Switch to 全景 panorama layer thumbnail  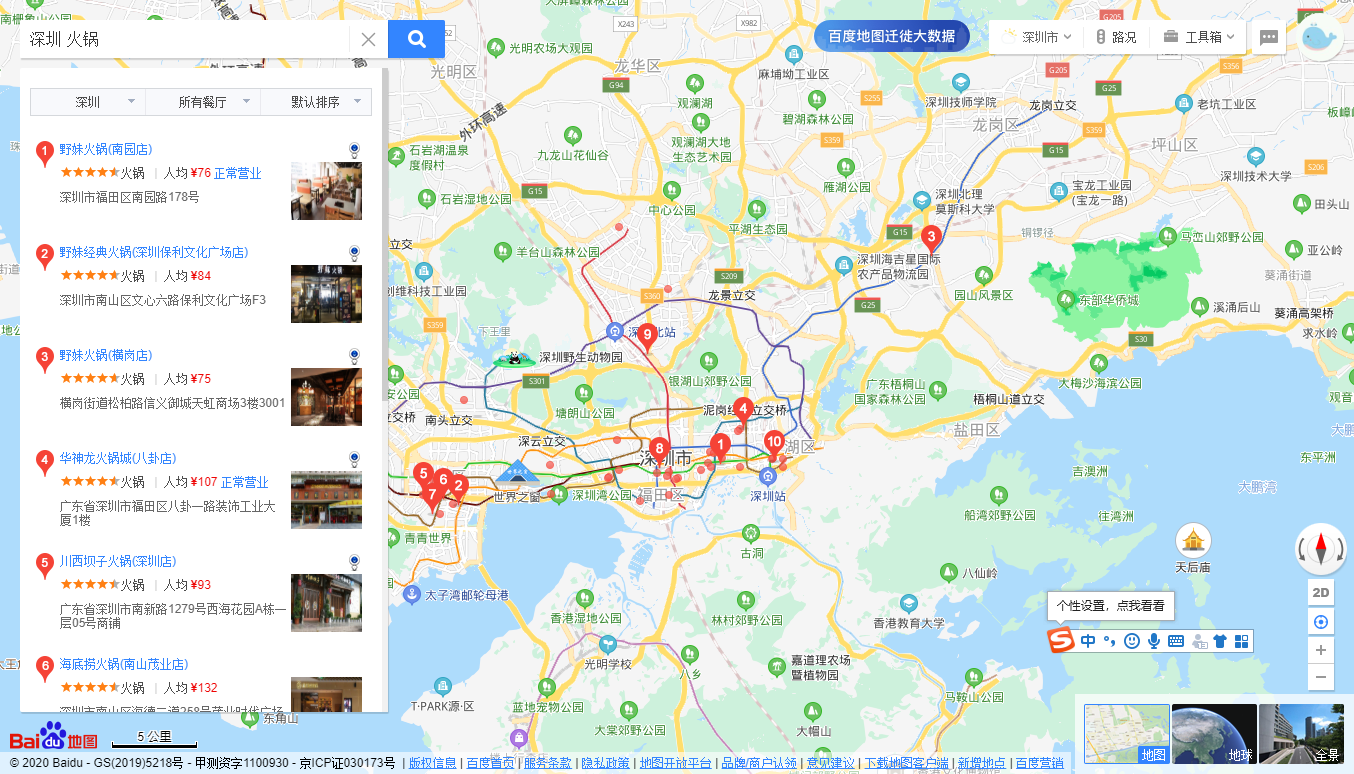1301,734
